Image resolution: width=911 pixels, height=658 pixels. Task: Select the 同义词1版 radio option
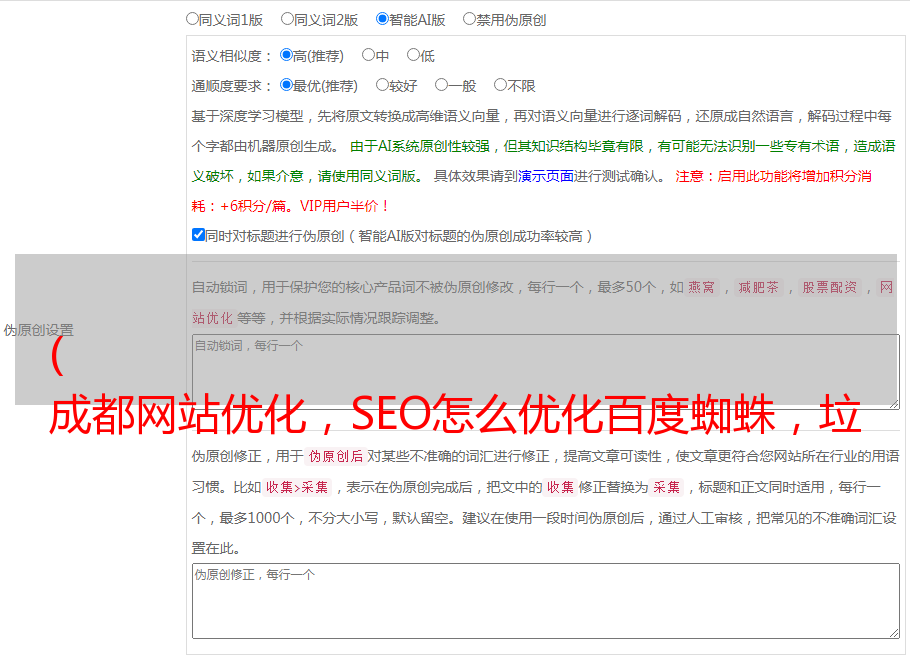(x=192, y=19)
